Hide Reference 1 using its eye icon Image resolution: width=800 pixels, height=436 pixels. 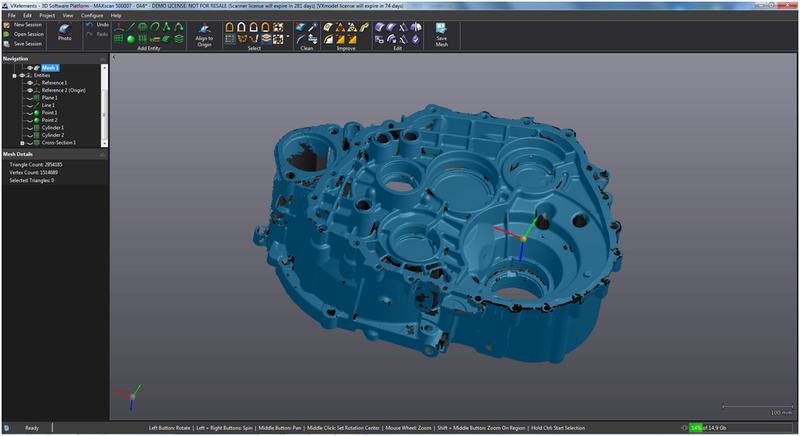tap(28, 82)
